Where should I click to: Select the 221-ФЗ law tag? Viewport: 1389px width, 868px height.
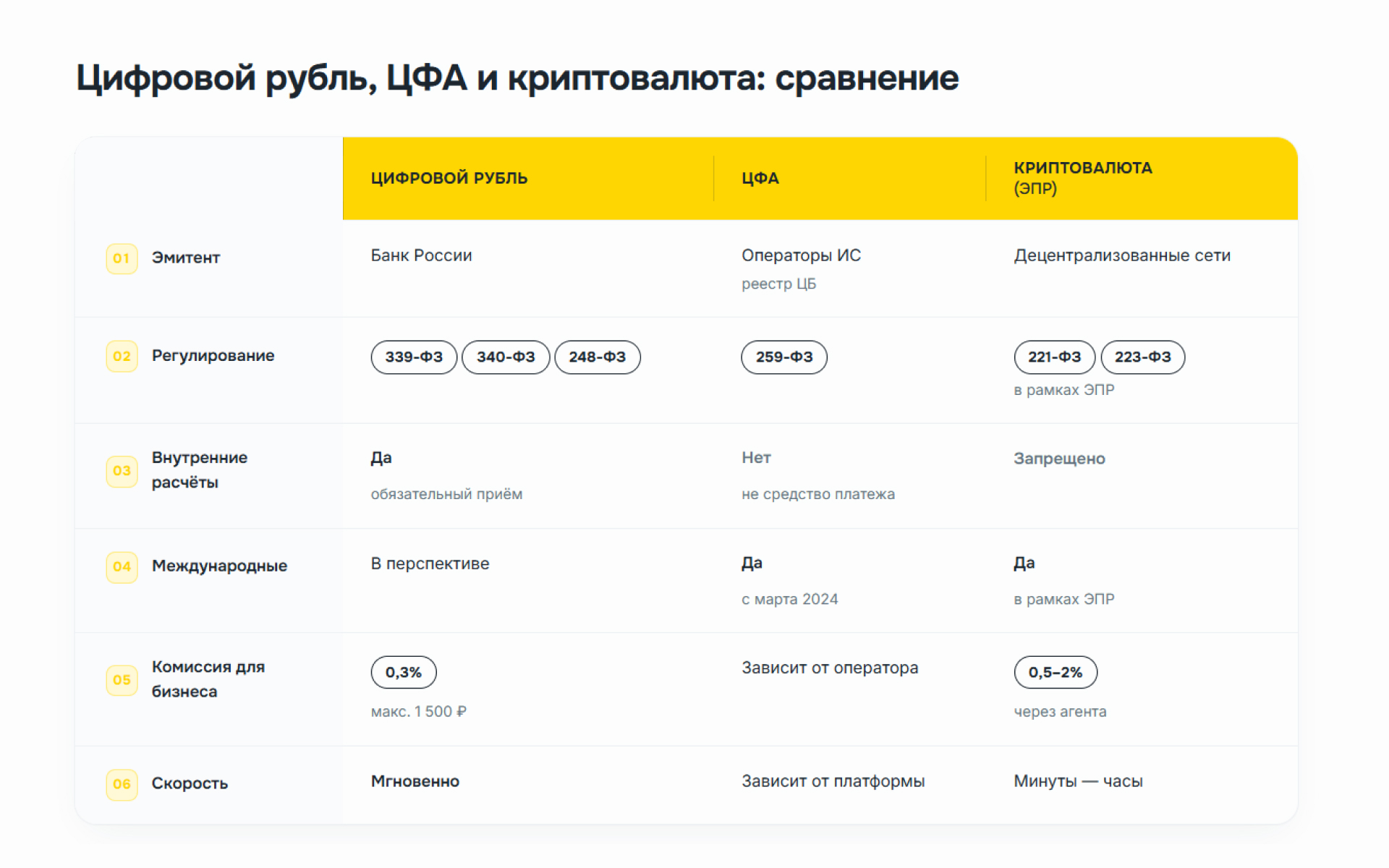click(1055, 357)
